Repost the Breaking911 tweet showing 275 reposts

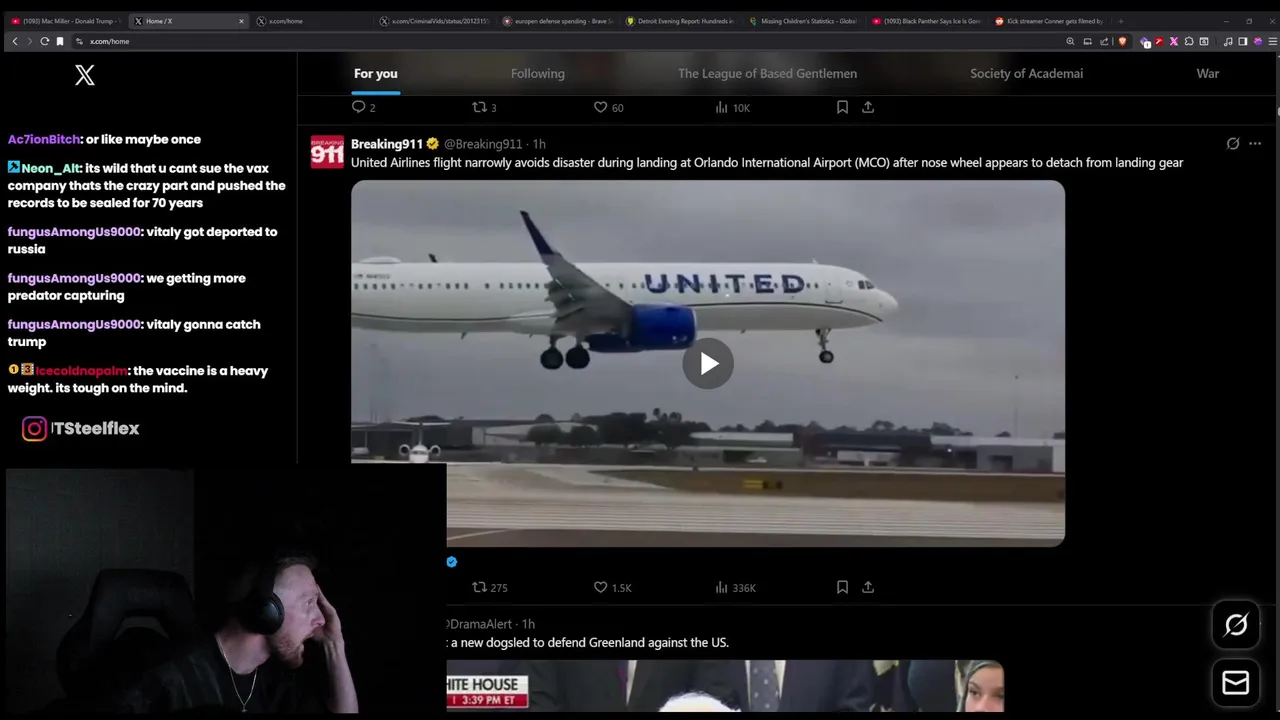point(490,587)
